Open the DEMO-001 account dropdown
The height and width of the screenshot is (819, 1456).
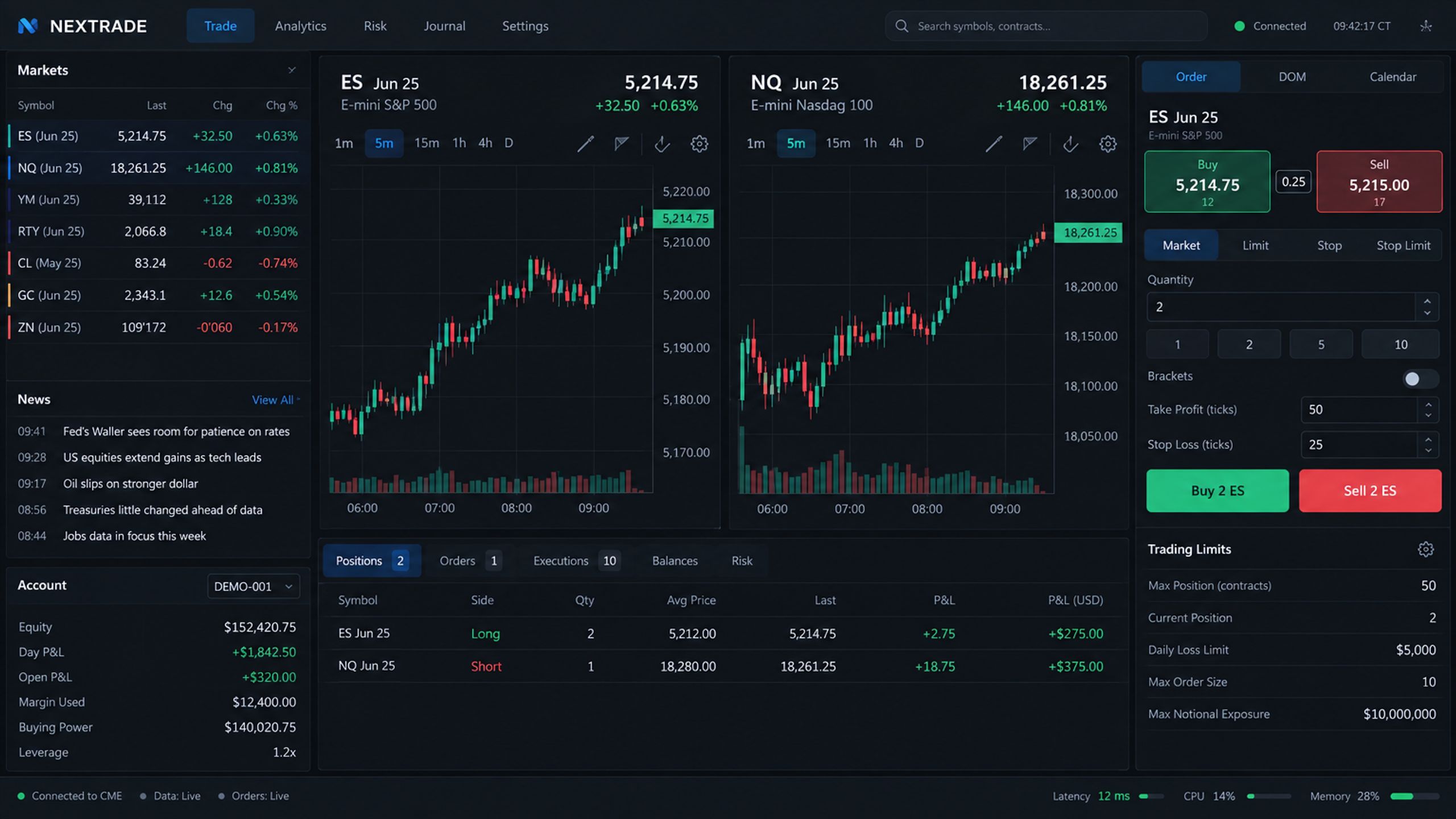click(x=254, y=586)
